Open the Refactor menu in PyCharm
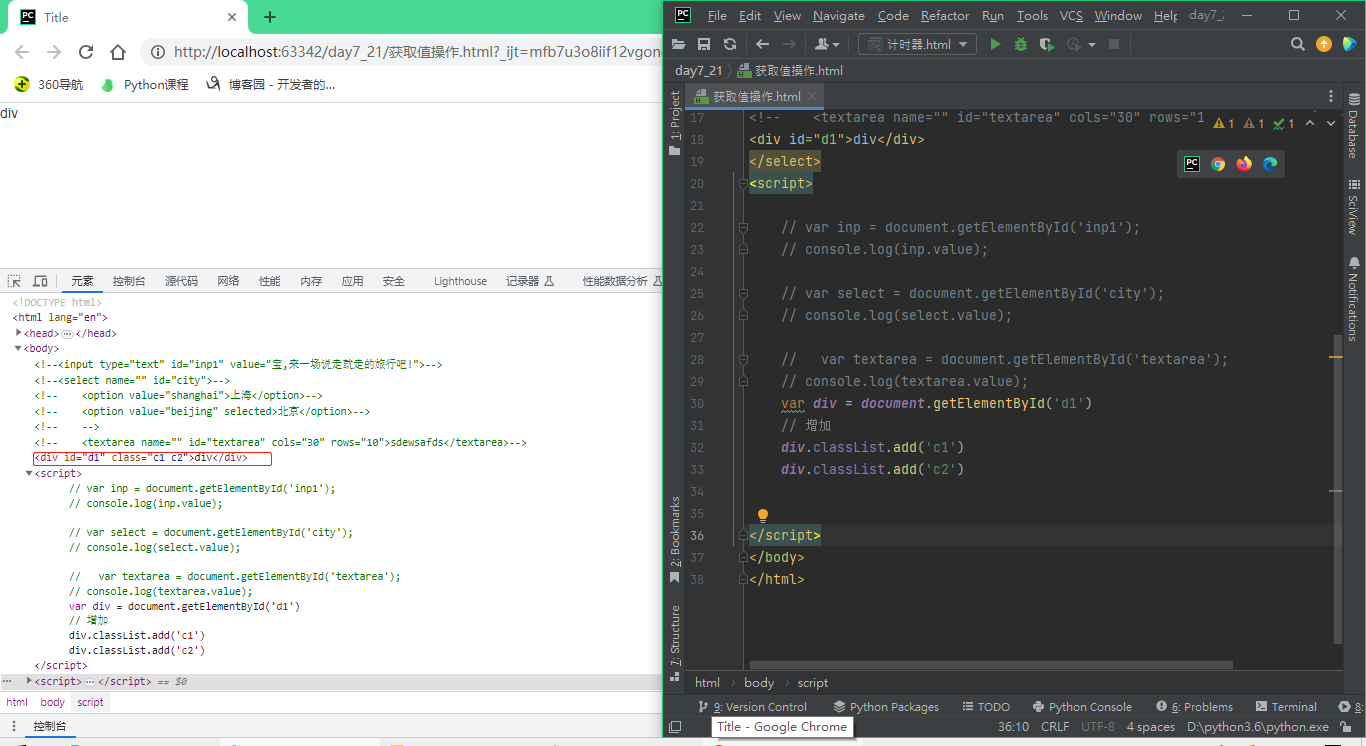The height and width of the screenshot is (746, 1366). coord(945,15)
